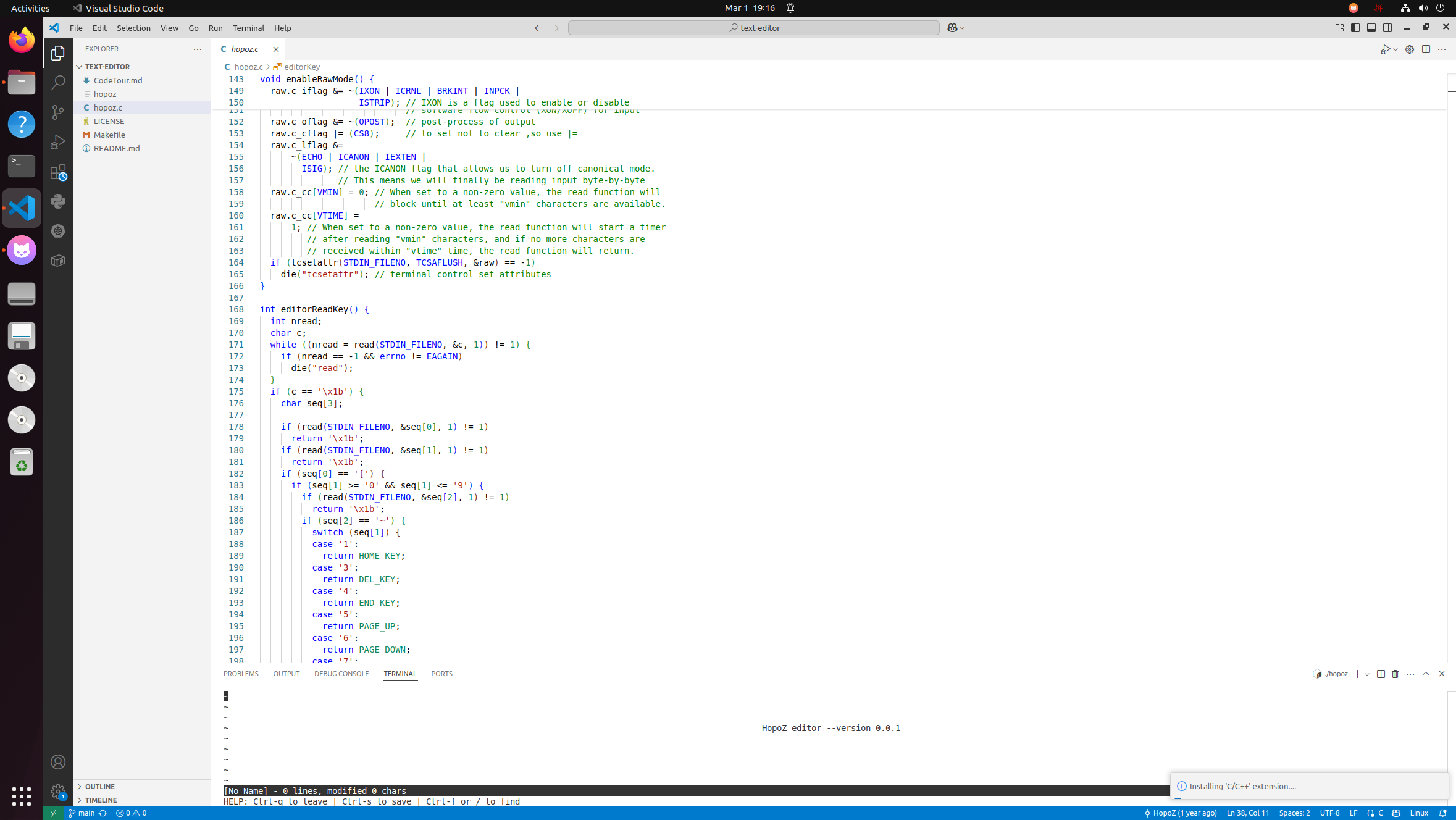Click the Spaces: 2 indentation button
This screenshot has height=820, width=1456.
1294,813
